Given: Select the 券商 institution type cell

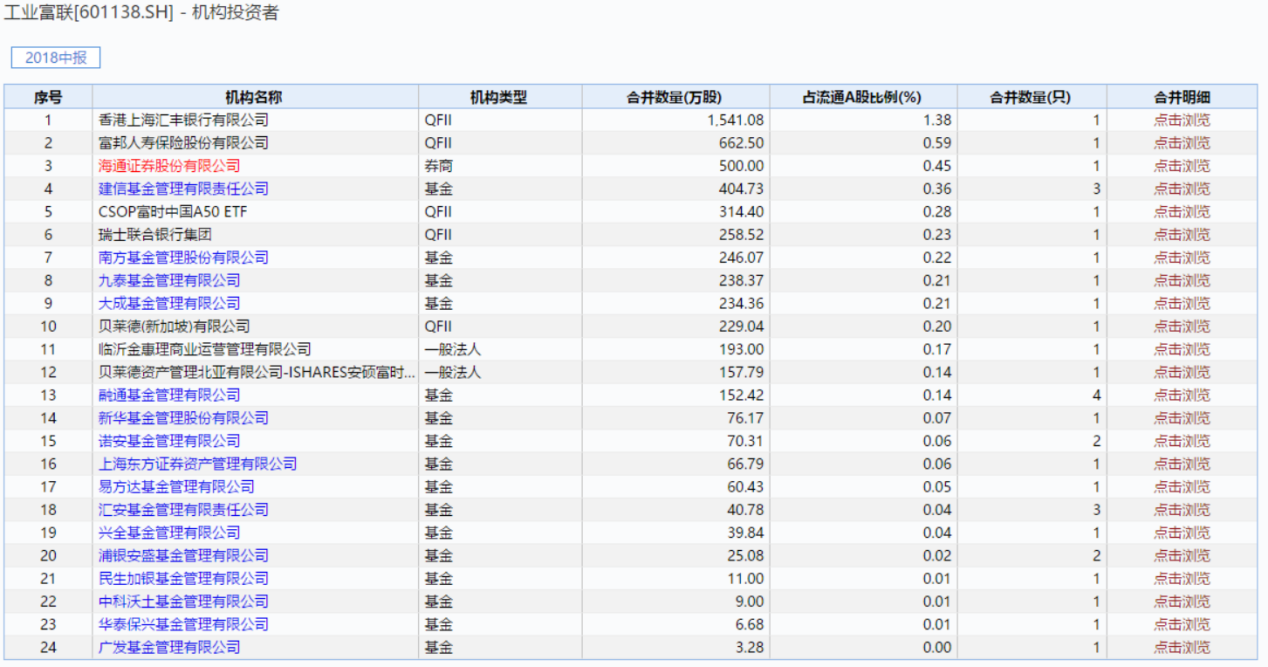Looking at the screenshot, I should (x=500, y=166).
